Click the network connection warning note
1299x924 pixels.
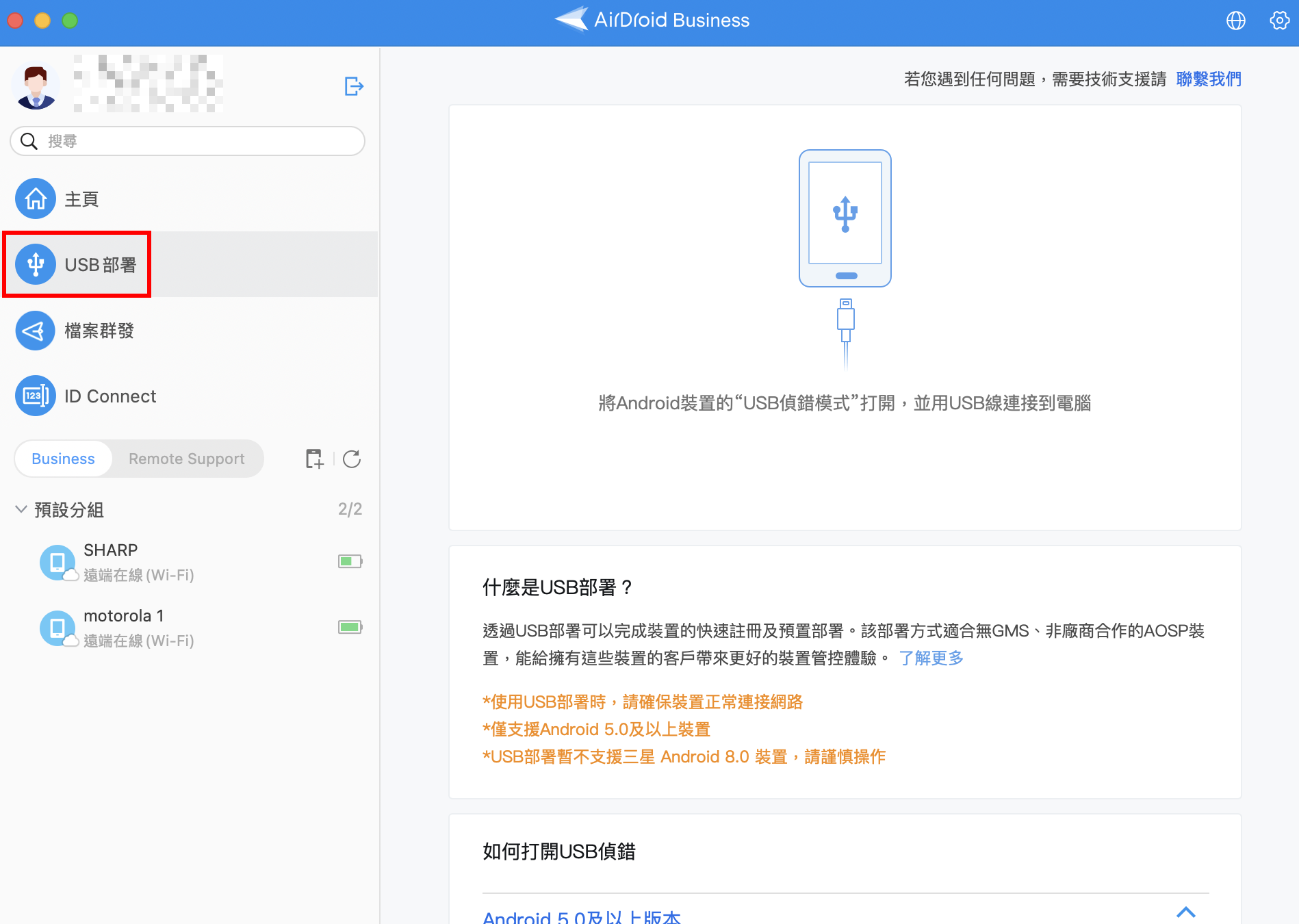click(643, 702)
